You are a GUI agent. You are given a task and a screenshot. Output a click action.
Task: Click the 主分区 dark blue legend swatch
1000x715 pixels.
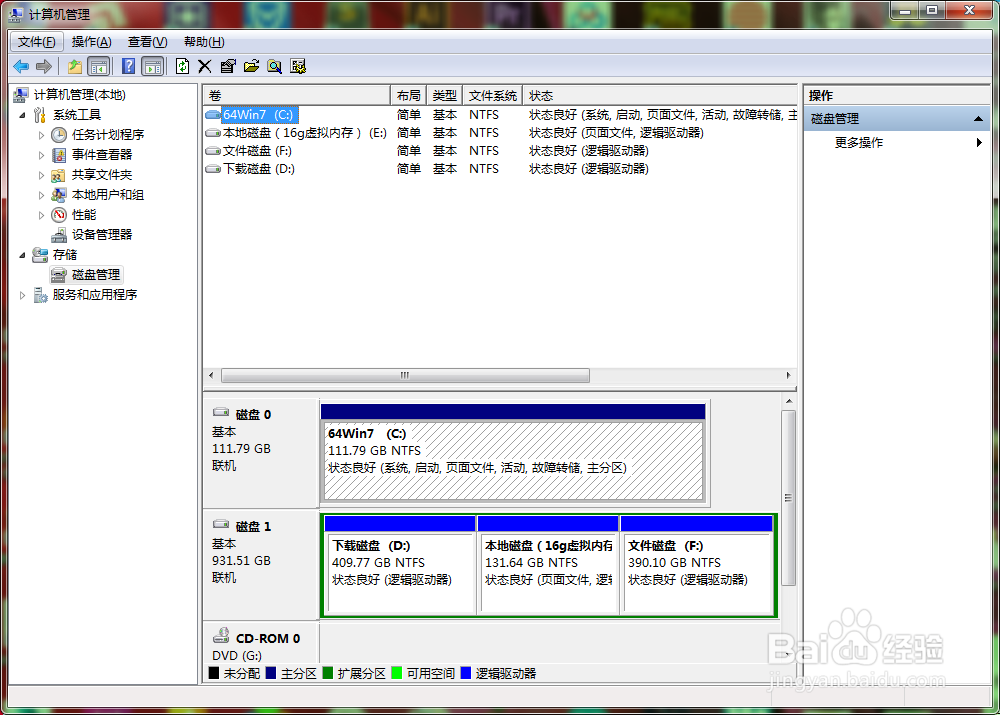(271, 673)
